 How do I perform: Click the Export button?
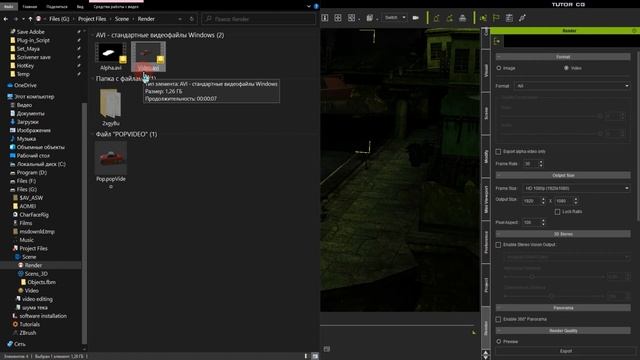point(566,351)
